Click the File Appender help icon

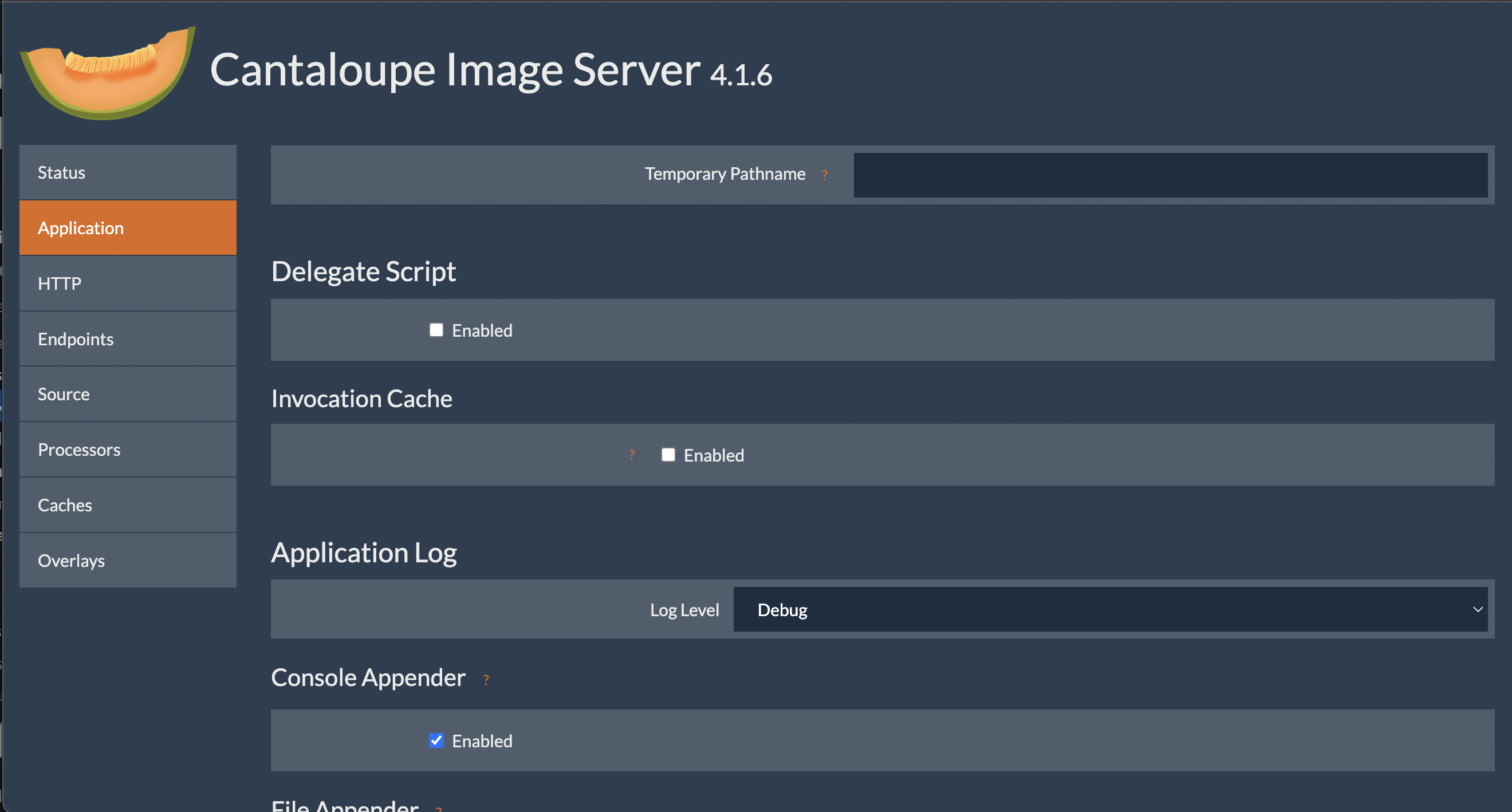coord(439,809)
